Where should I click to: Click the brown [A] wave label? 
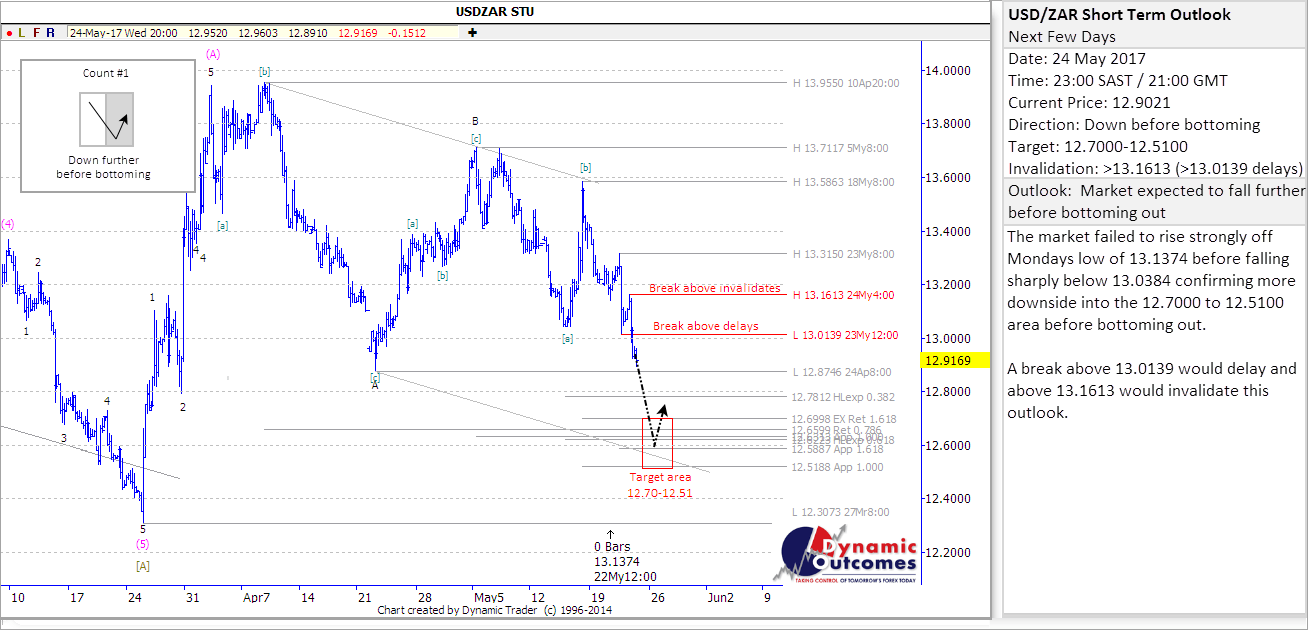click(142, 566)
